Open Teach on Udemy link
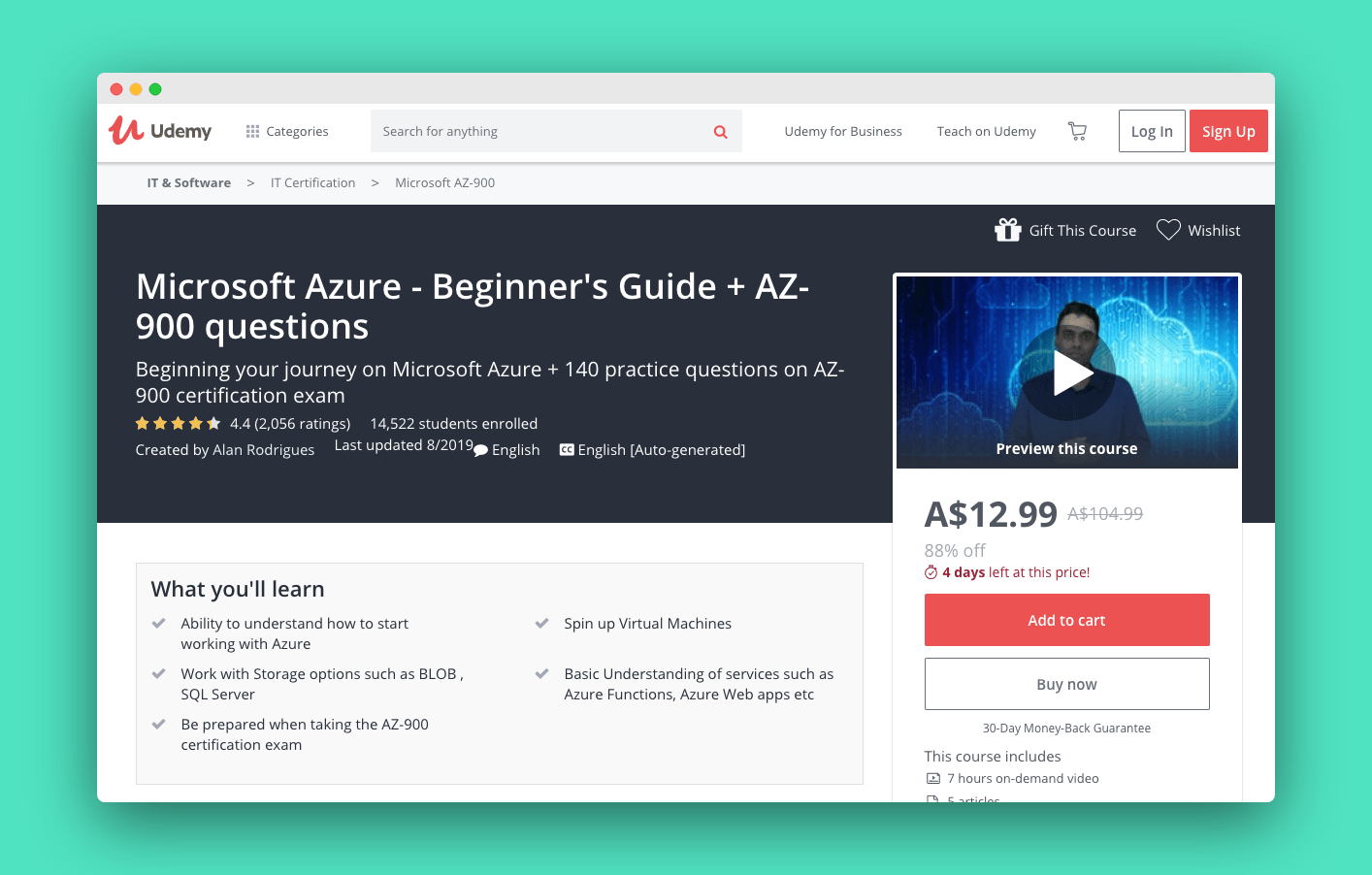The height and width of the screenshot is (875, 1372). pyautogui.click(x=987, y=131)
